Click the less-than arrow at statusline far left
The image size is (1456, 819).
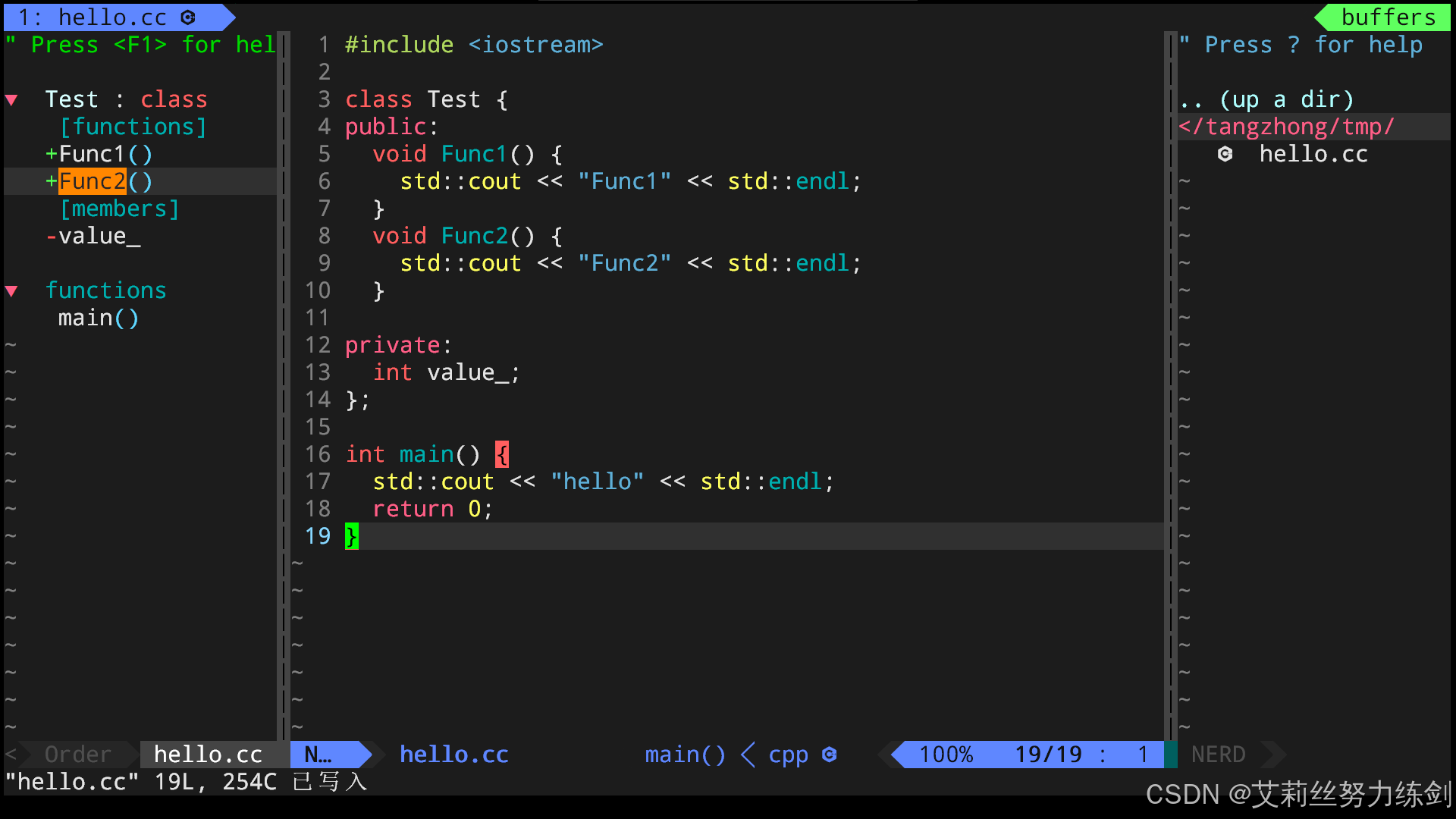click(11, 755)
